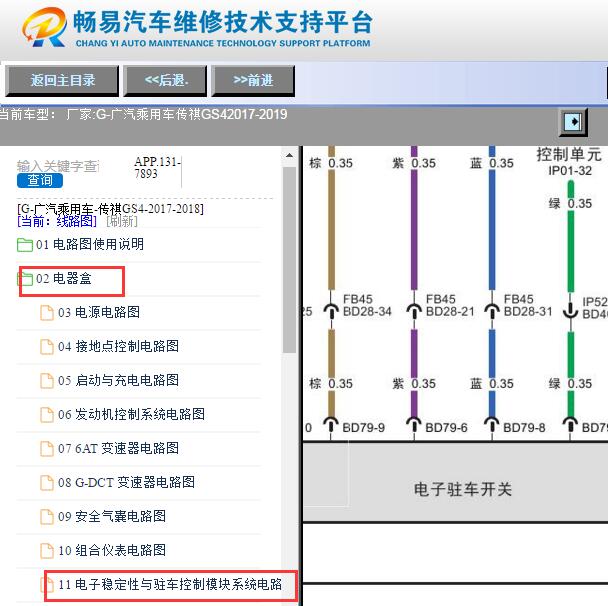Click the 当前车型 vehicle model text
The height and width of the screenshot is (606, 608).
coord(143,114)
